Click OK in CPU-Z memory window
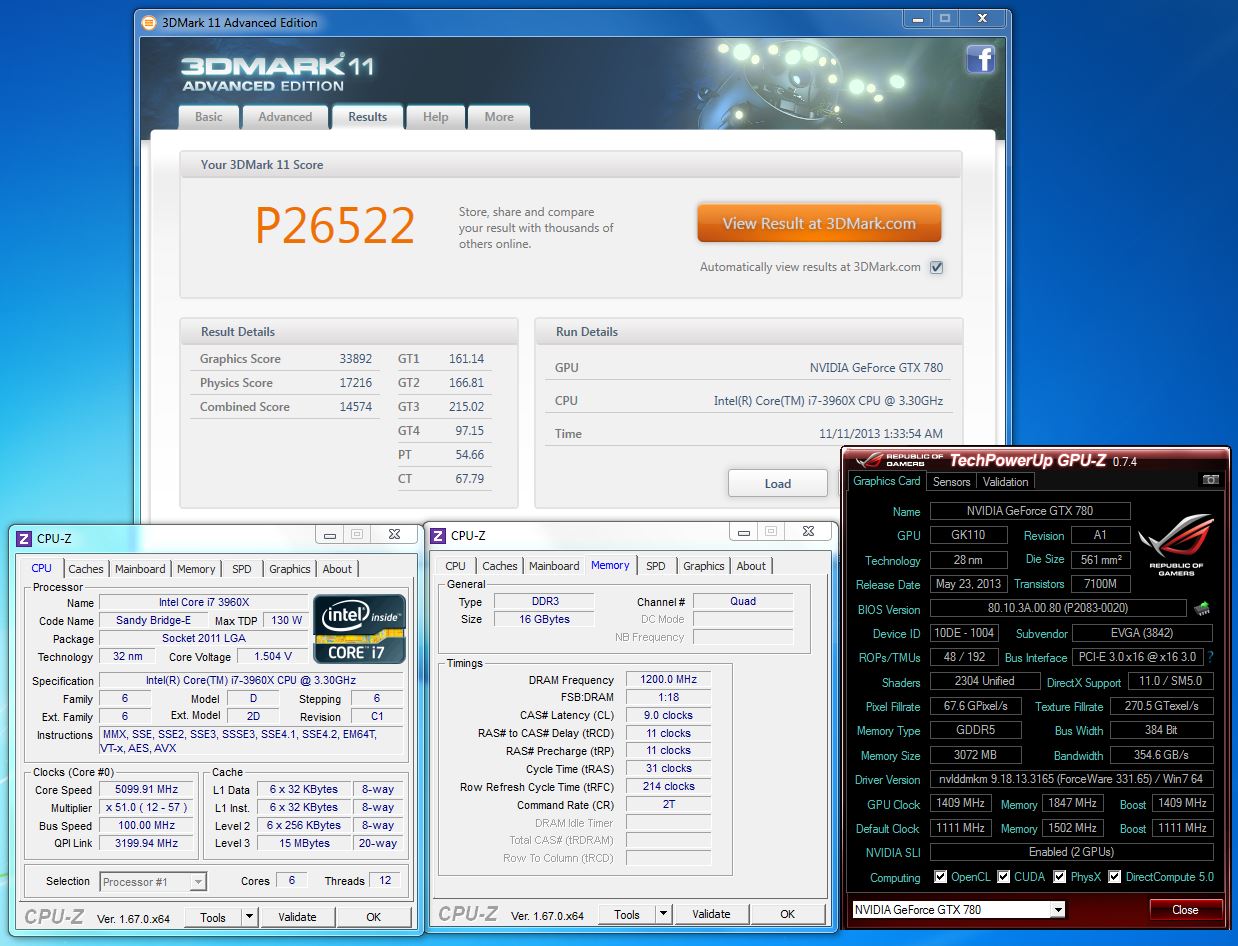The image size is (1238, 946). coord(788,914)
